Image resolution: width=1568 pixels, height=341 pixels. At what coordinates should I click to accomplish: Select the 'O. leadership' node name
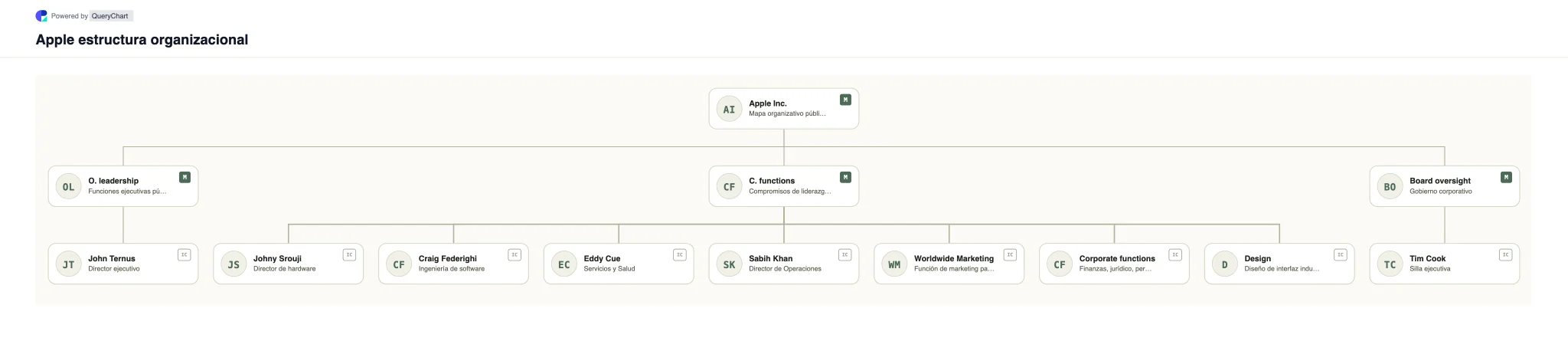click(113, 181)
